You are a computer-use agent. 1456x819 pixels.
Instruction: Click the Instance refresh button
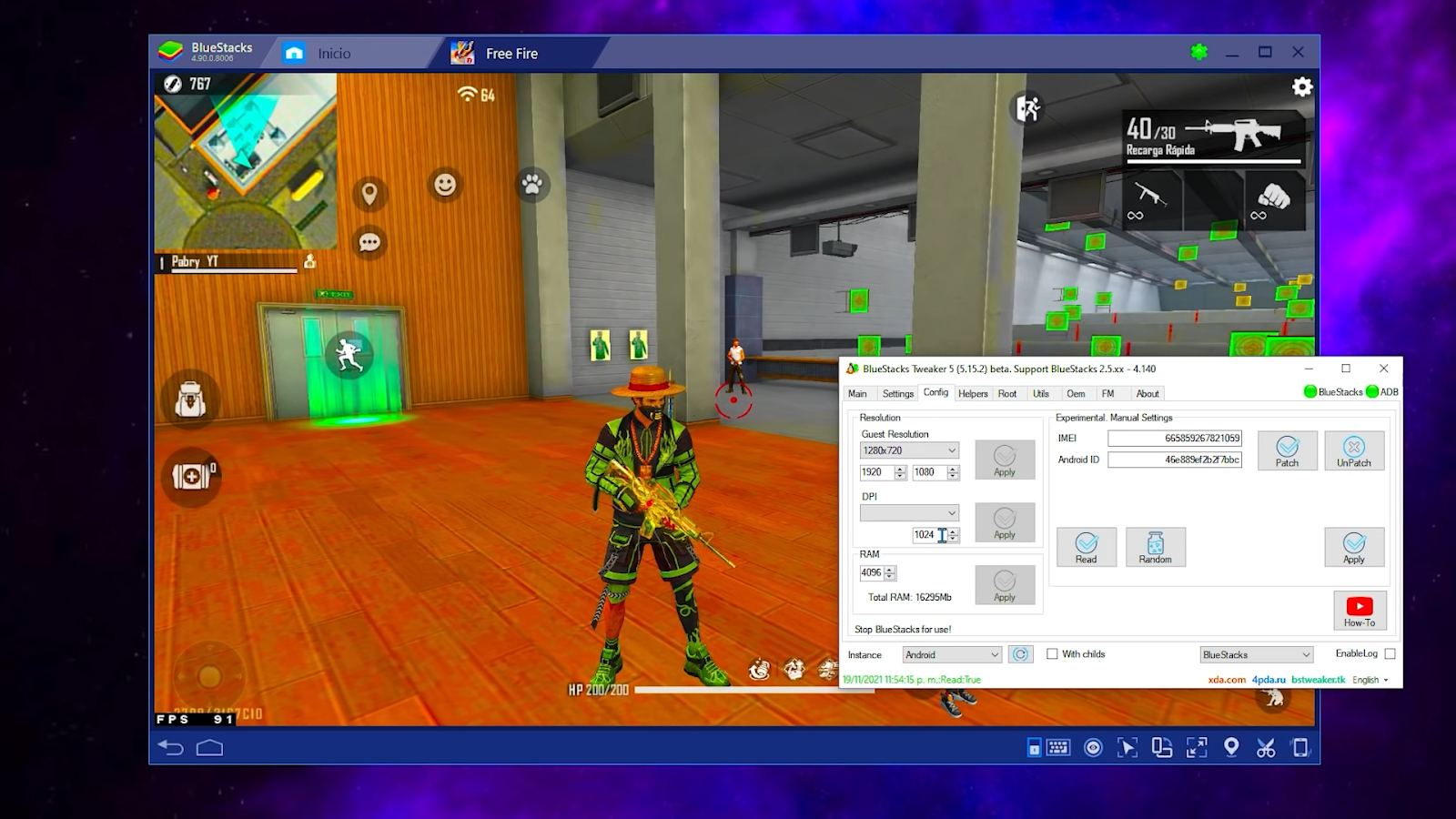point(1021,654)
